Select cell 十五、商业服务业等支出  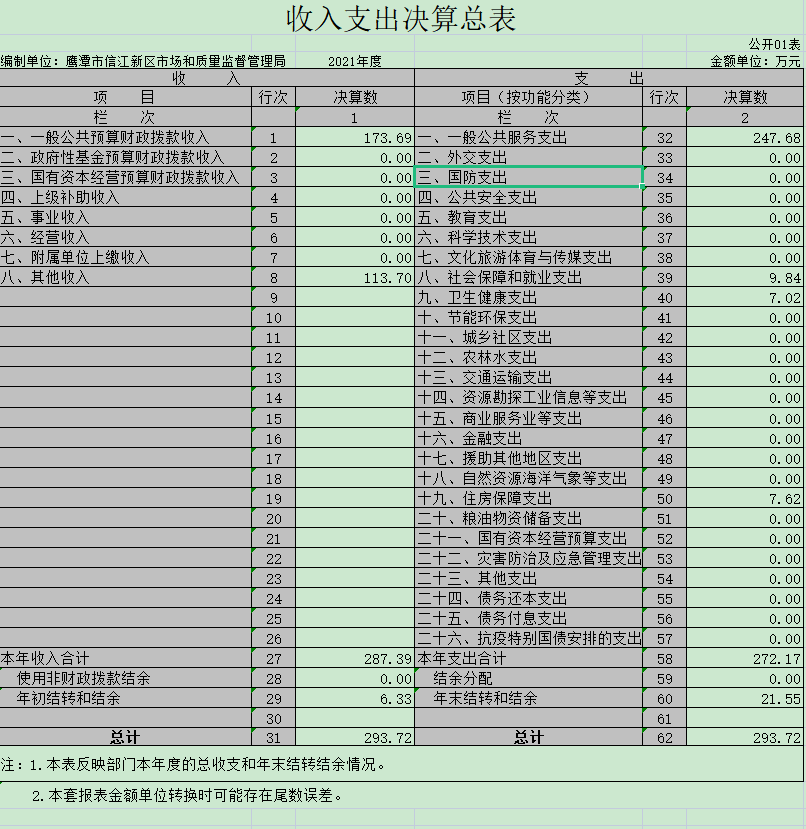528,419
